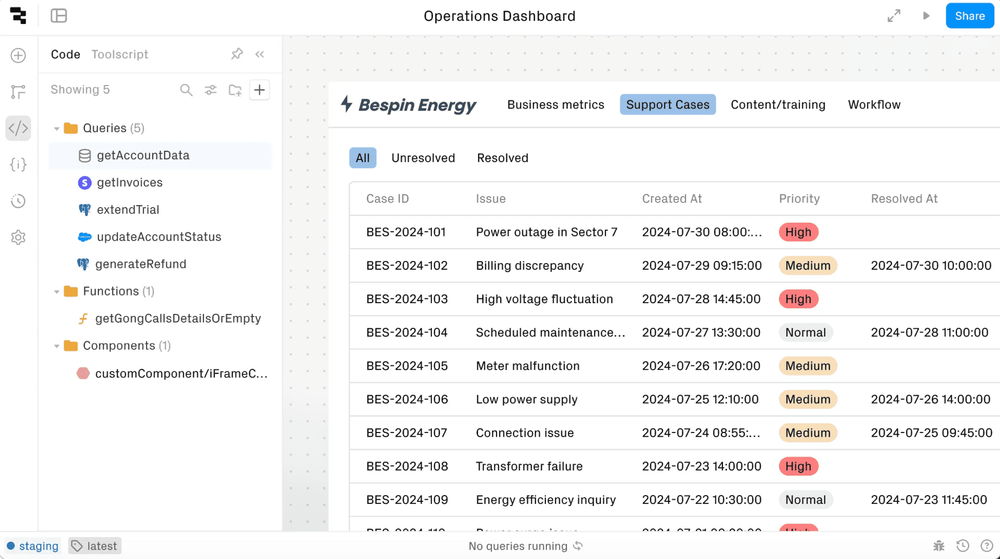Search queries with magnifier icon
The image size is (1000, 559).
point(186,90)
